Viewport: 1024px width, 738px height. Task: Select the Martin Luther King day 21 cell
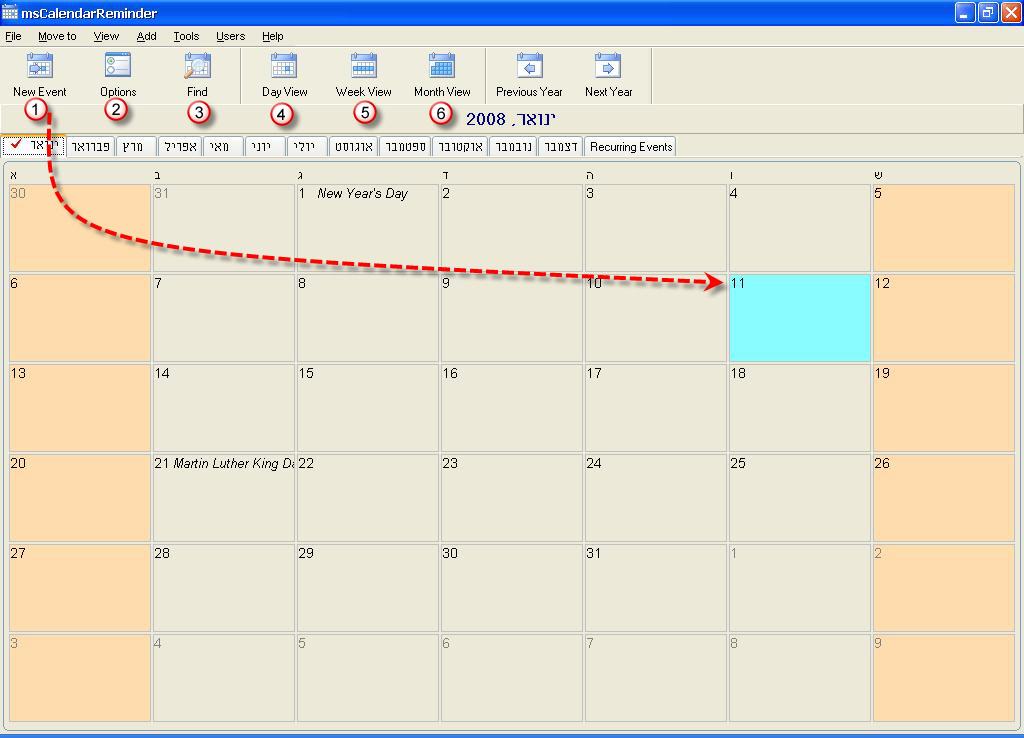223,498
